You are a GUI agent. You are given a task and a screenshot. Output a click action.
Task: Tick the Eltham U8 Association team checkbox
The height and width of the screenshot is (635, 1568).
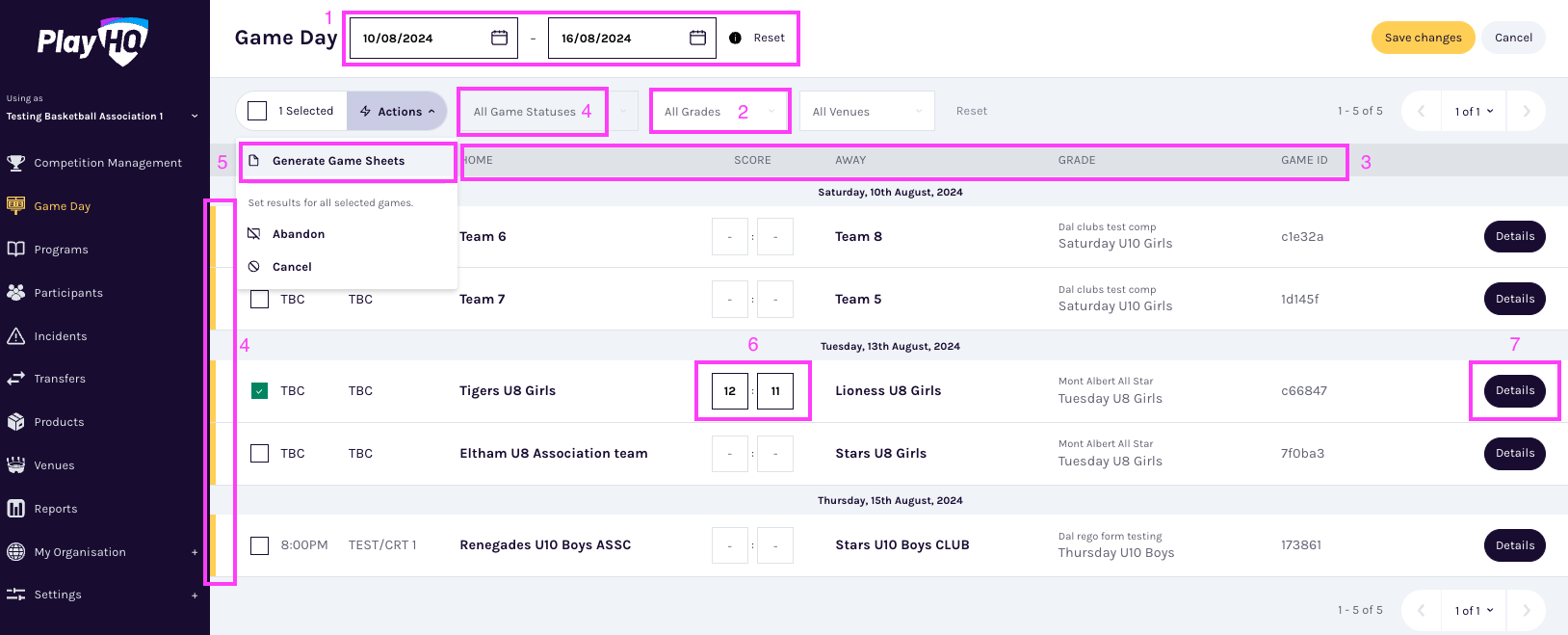tap(259, 454)
